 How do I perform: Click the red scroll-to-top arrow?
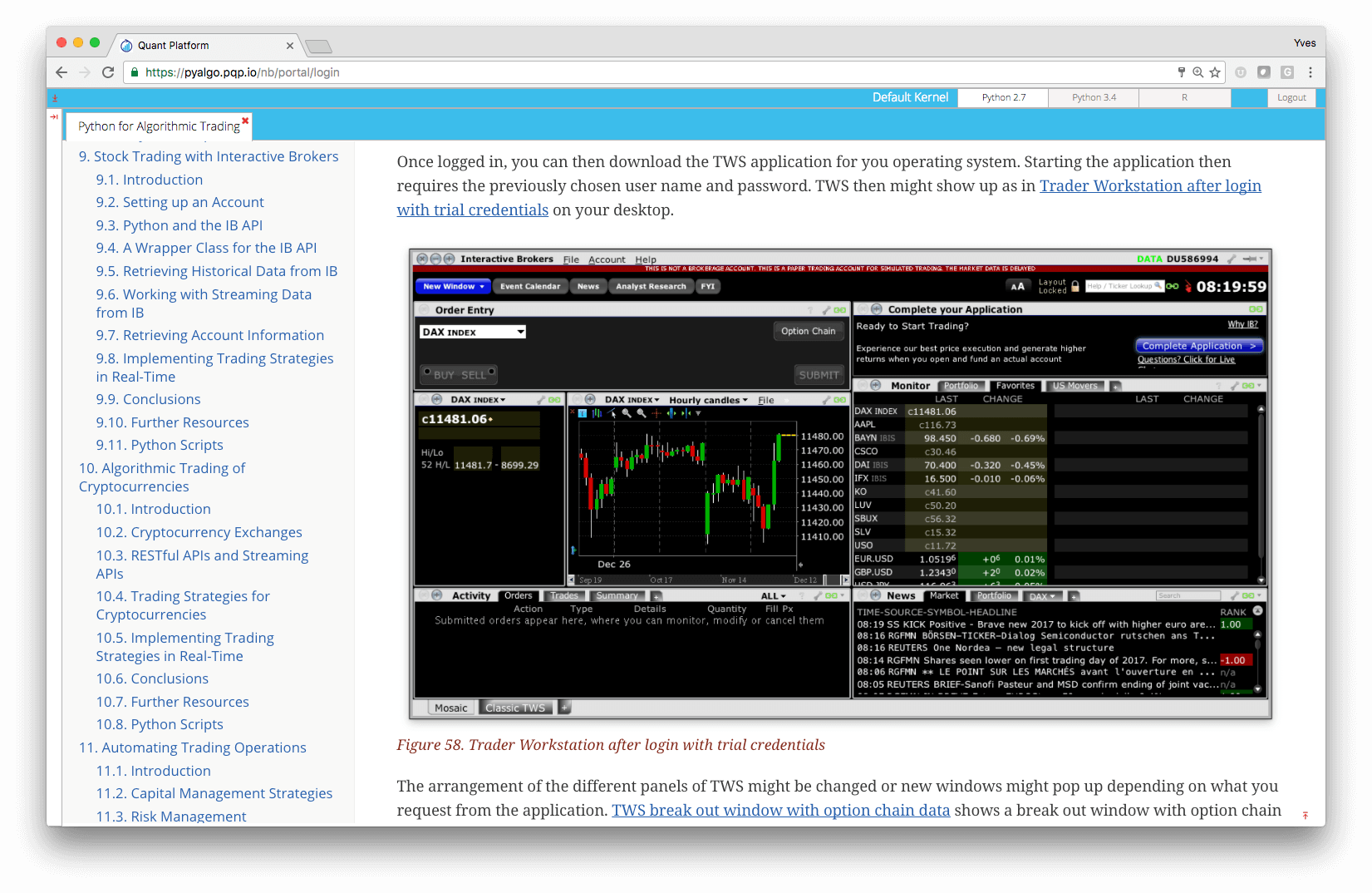click(x=1306, y=816)
